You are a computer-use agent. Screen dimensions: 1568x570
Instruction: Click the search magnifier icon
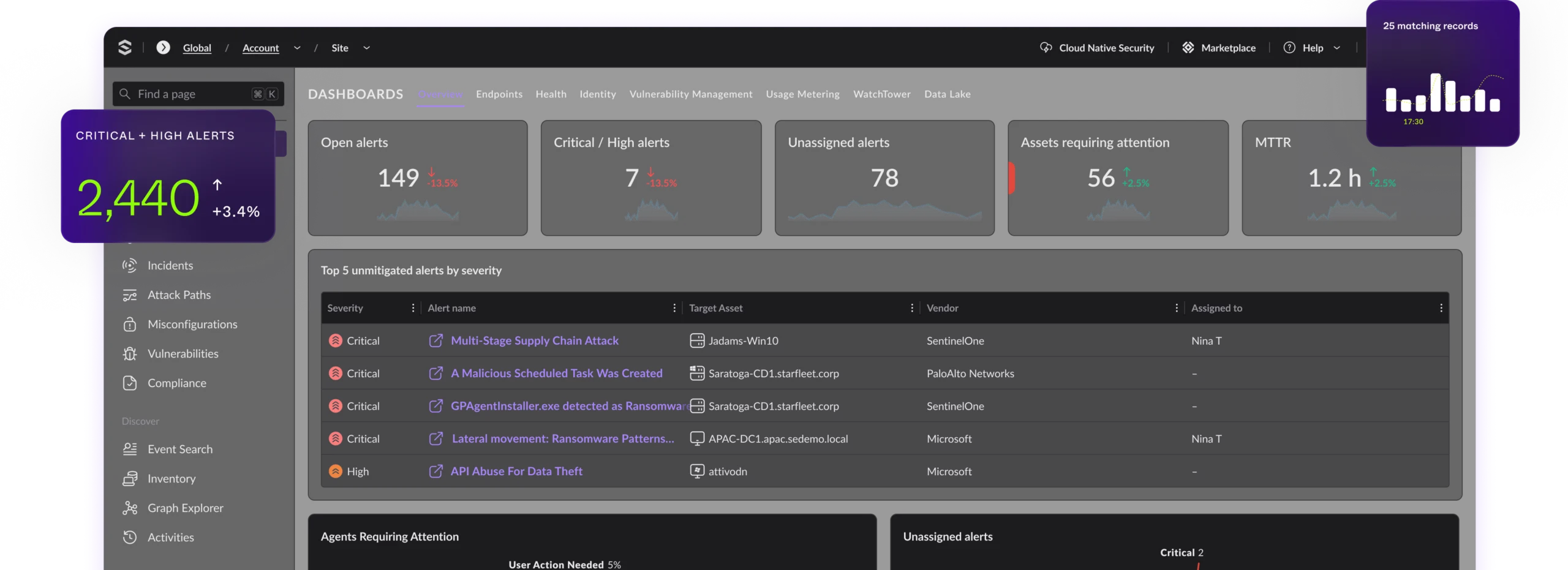coord(125,94)
